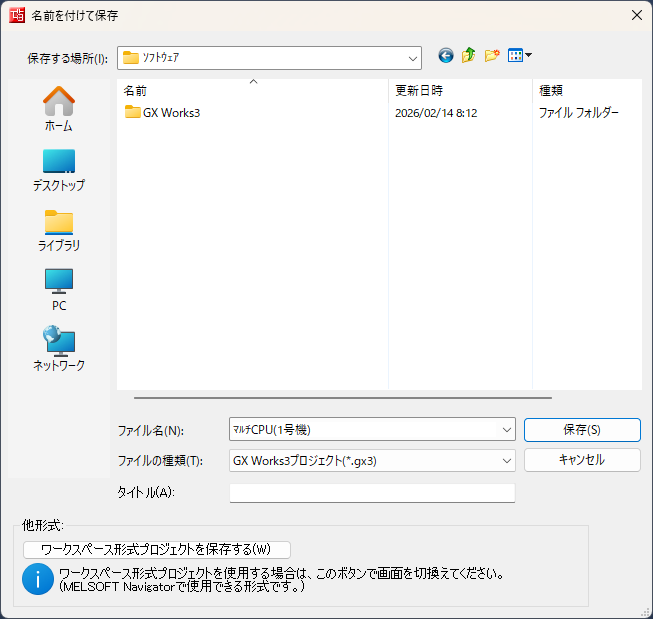Sort by the 名前 column header

(x=253, y=90)
